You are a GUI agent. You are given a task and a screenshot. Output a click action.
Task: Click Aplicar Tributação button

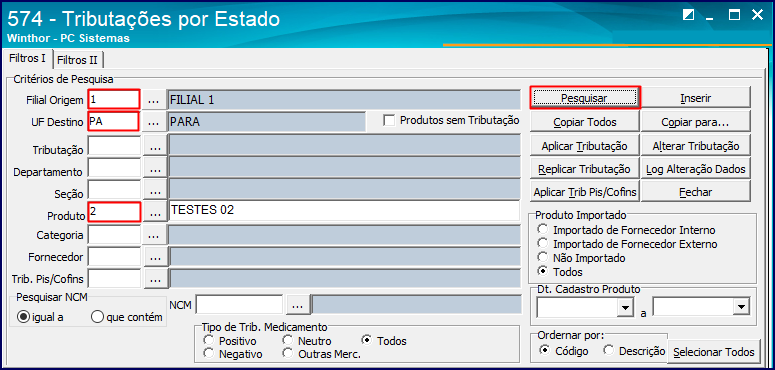click(x=585, y=146)
